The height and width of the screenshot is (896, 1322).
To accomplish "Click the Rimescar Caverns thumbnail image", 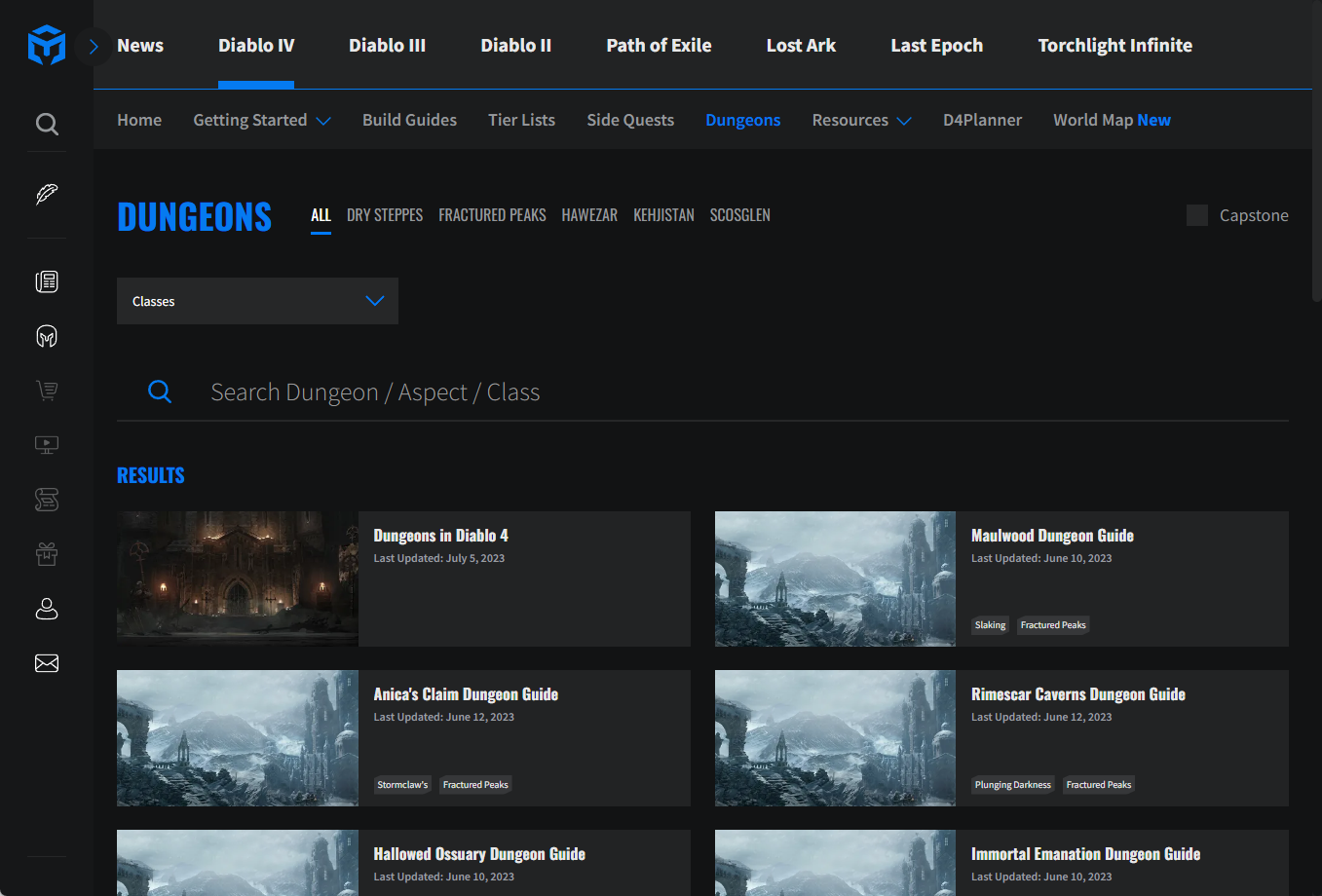I will 835,738.
